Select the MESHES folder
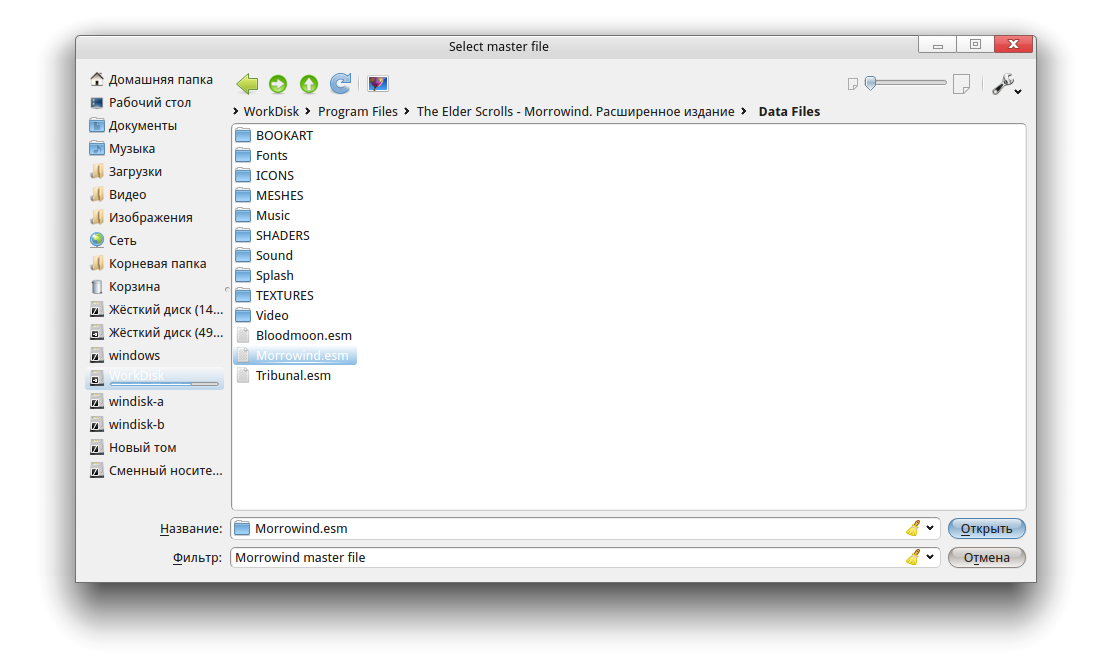 pyautogui.click(x=269, y=195)
